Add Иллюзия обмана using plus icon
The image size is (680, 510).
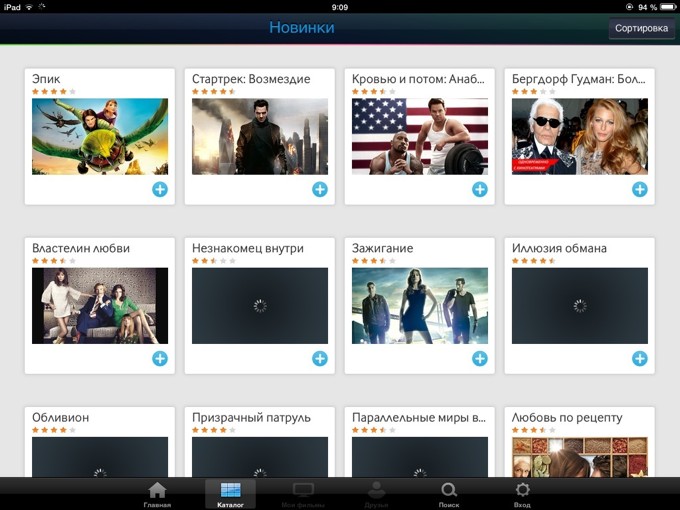pyautogui.click(x=640, y=359)
